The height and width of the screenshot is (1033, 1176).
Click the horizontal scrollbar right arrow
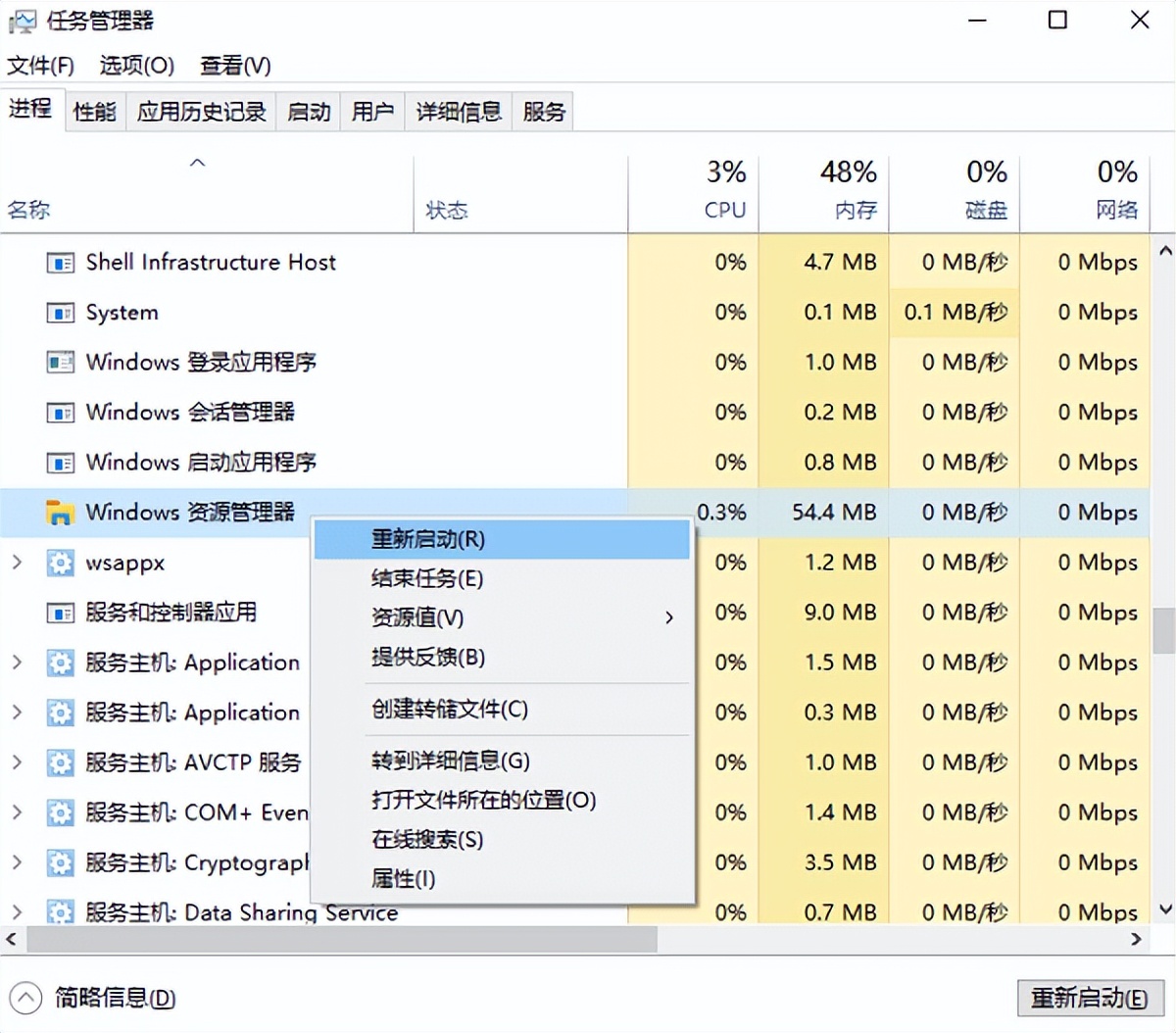pos(1137,939)
